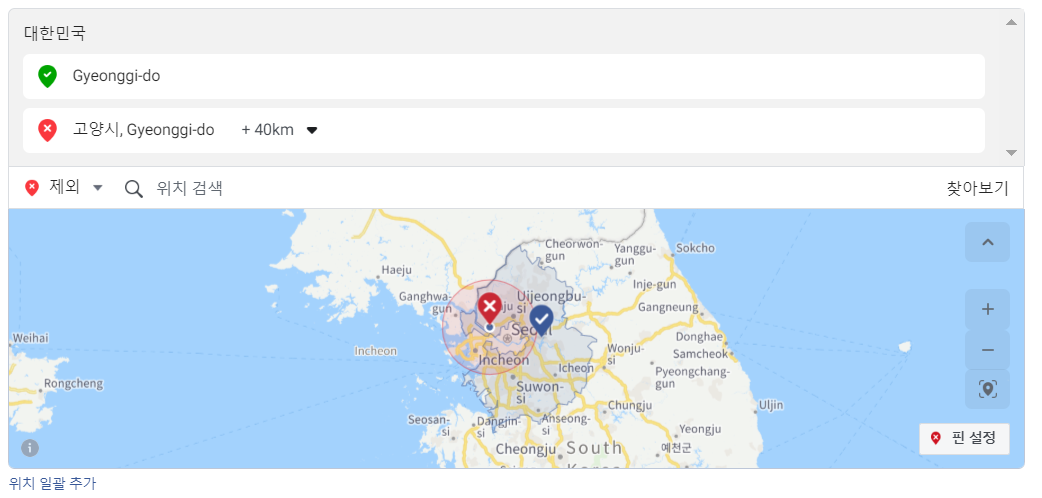The image size is (1042, 498).
Task: Collapse the map with the chevron-up button
Action: tap(987, 242)
